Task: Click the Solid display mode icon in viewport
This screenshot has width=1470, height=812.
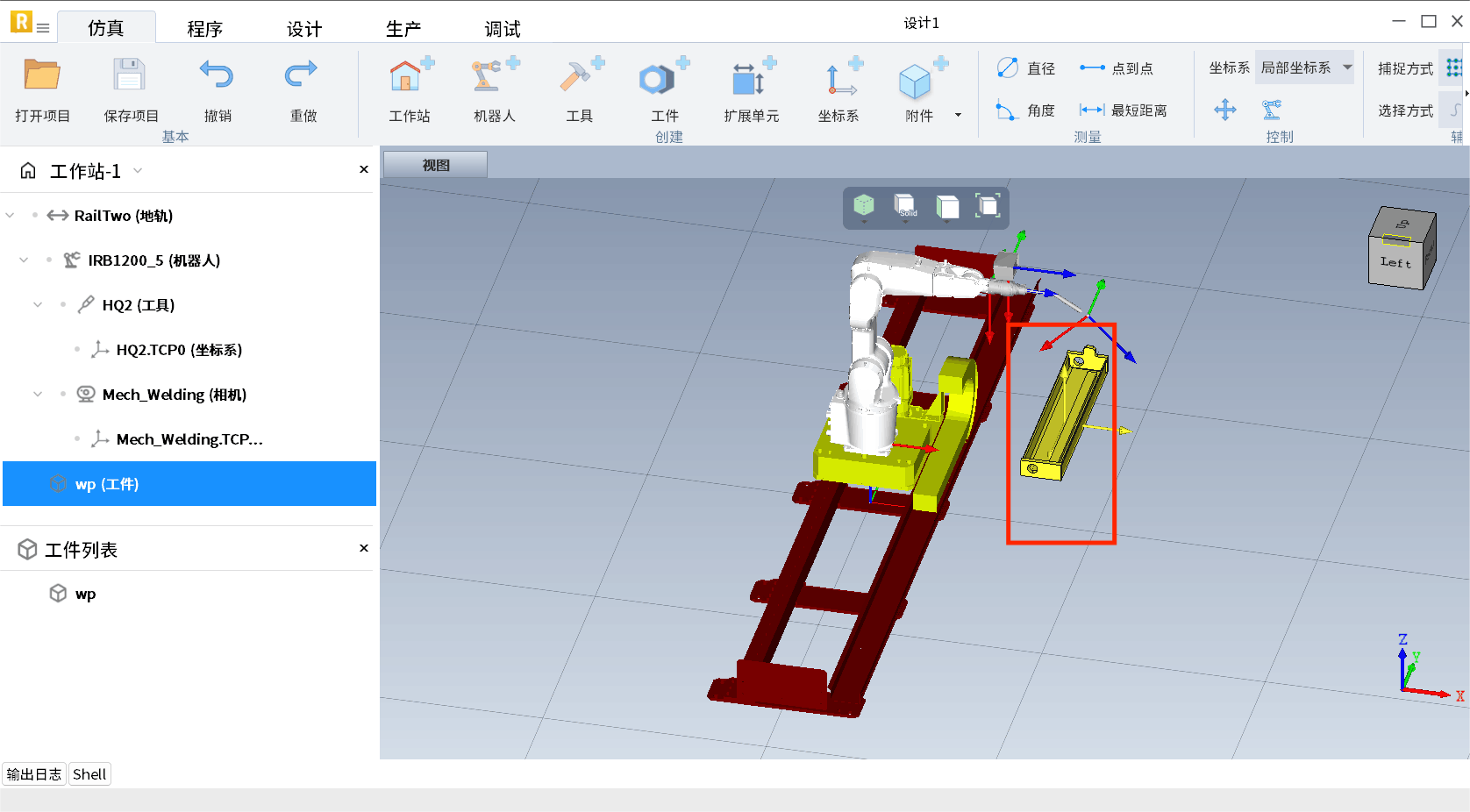Action: click(x=905, y=206)
